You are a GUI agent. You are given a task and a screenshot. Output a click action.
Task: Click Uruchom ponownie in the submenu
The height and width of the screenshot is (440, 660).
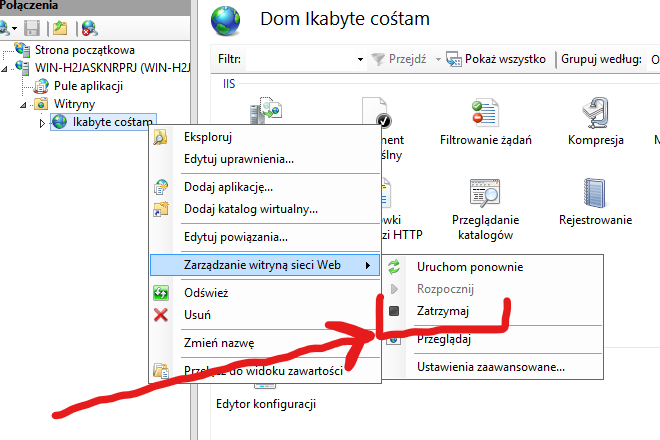click(x=469, y=267)
